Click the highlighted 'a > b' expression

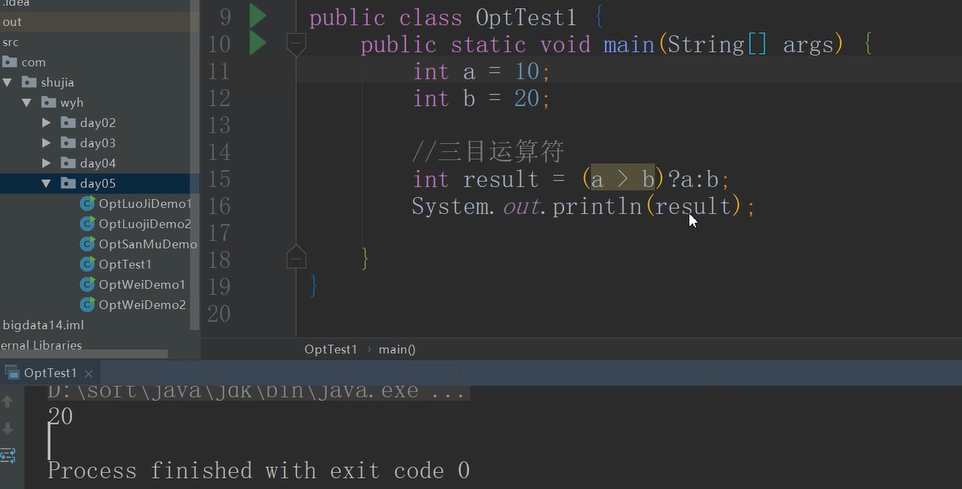(x=622, y=179)
